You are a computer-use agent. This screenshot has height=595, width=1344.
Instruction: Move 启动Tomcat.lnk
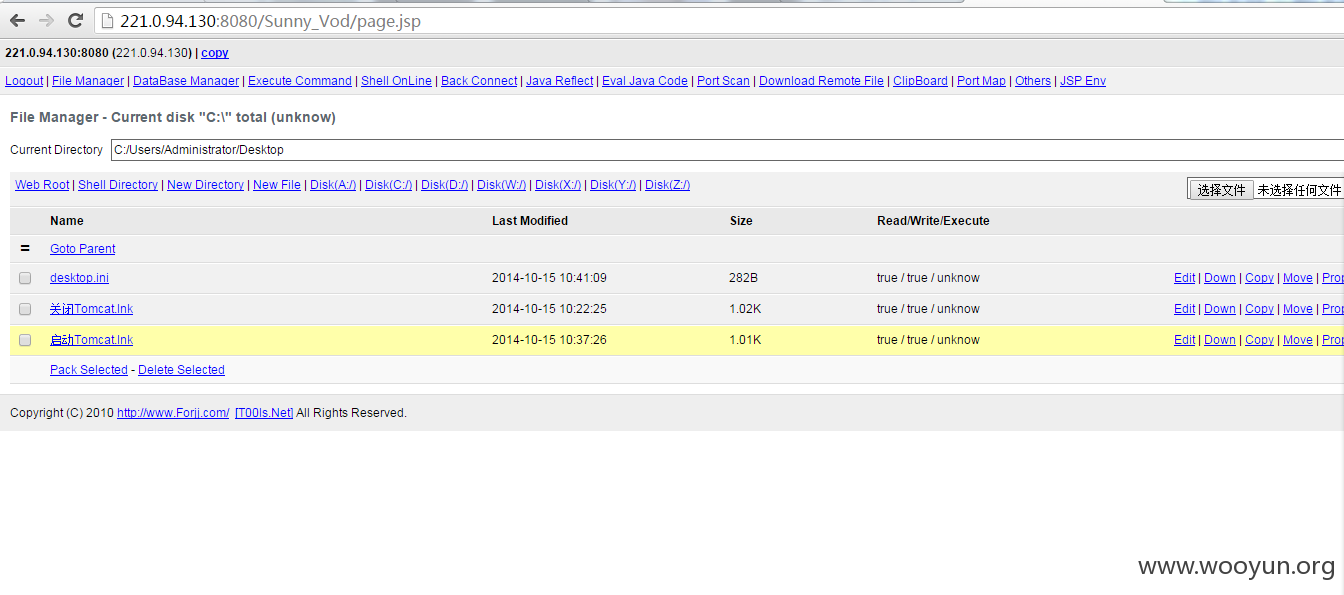point(1298,340)
